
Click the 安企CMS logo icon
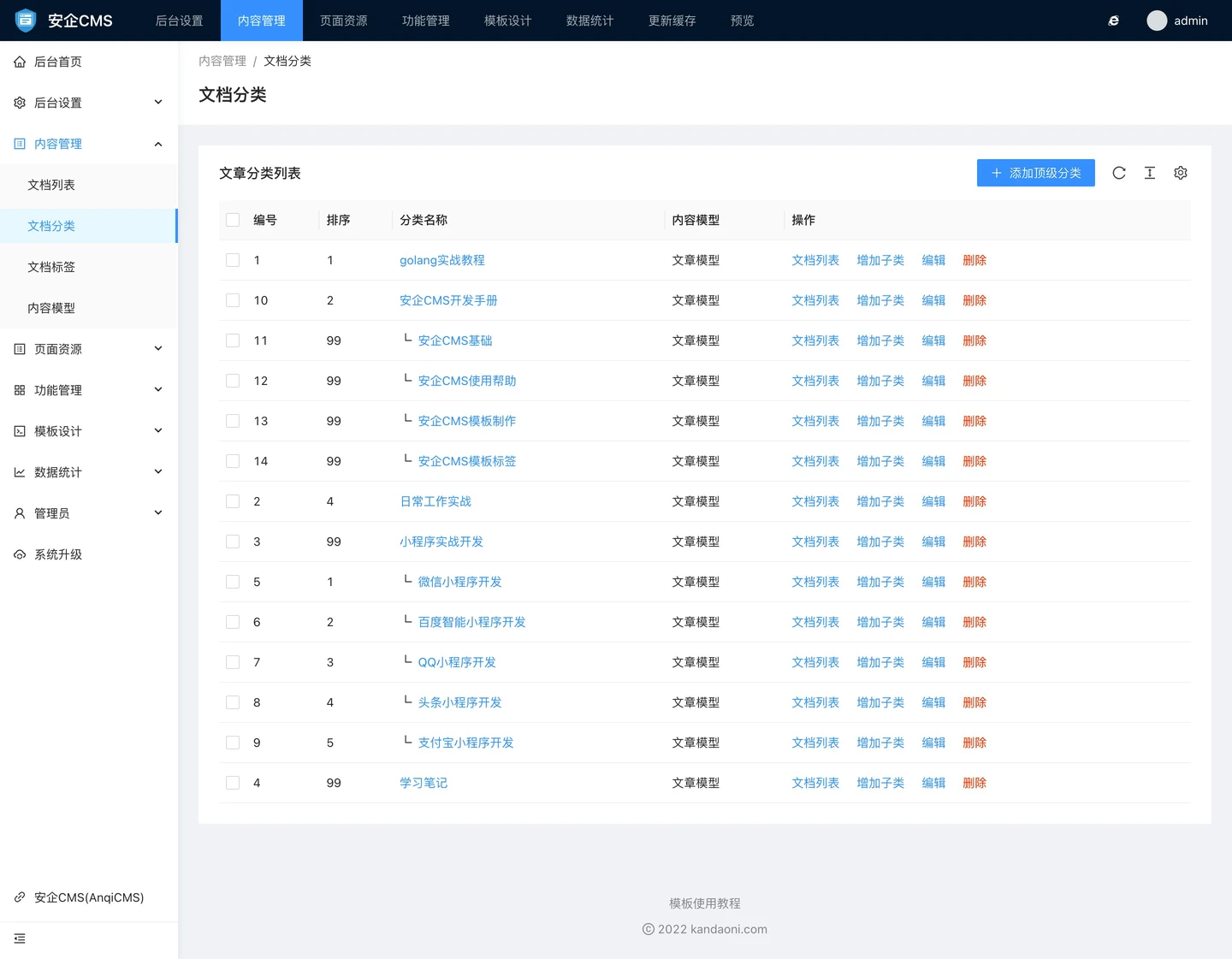click(x=26, y=21)
